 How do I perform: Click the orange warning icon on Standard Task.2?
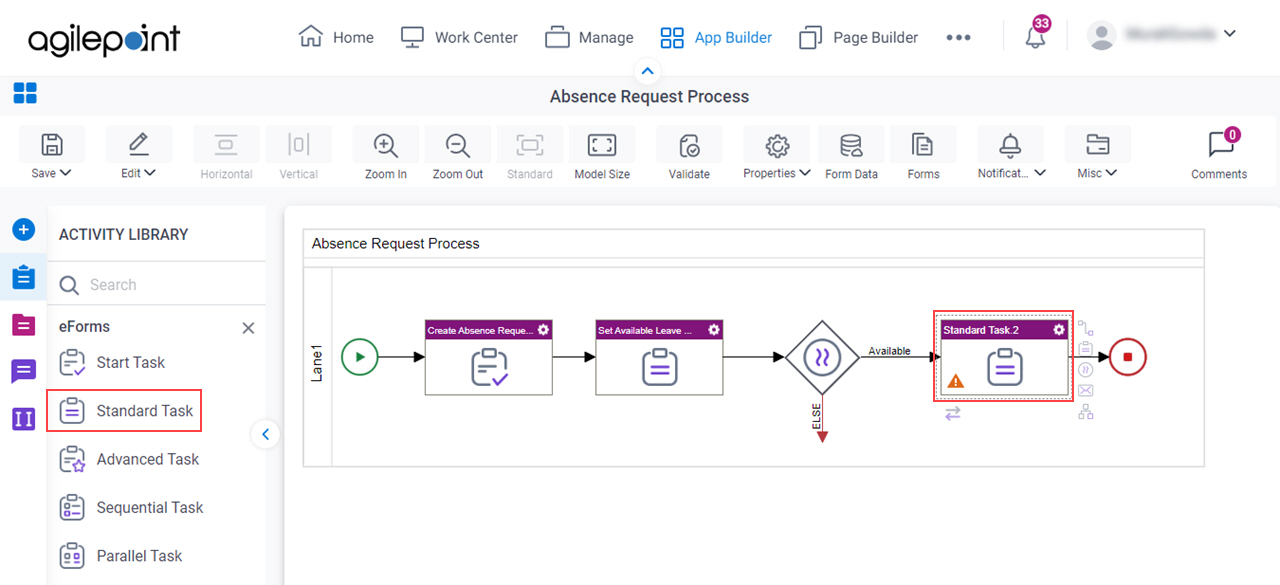pos(955,380)
